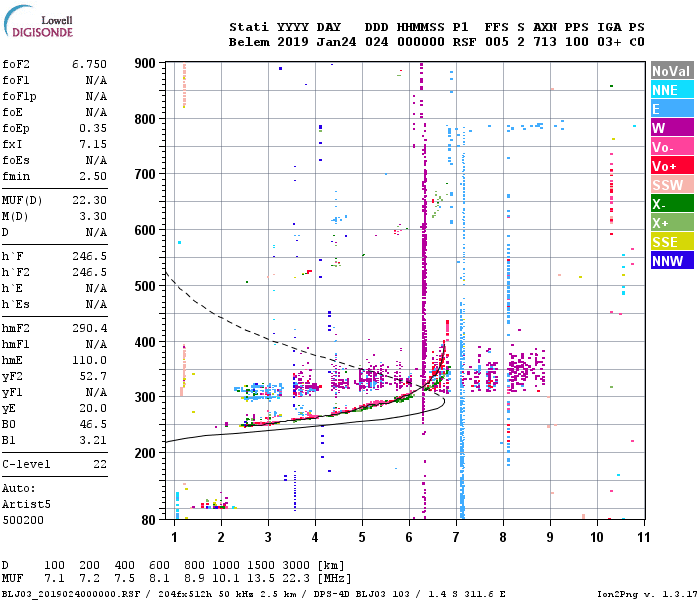Screen dimensions: 700x600
Task: Click the 200 km height axis label
Action: coord(145,453)
